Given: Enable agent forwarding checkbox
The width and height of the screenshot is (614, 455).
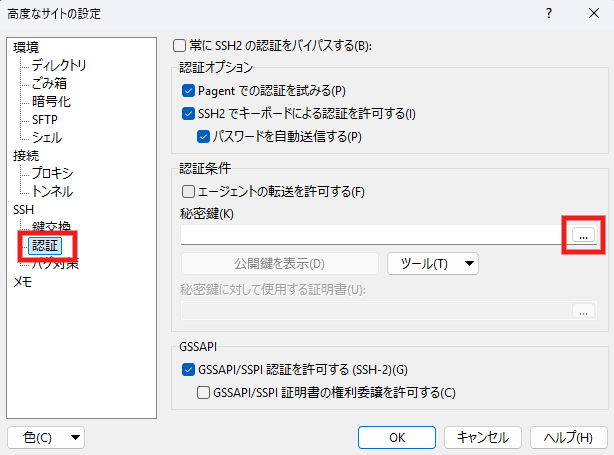Looking at the screenshot, I should [188, 192].
